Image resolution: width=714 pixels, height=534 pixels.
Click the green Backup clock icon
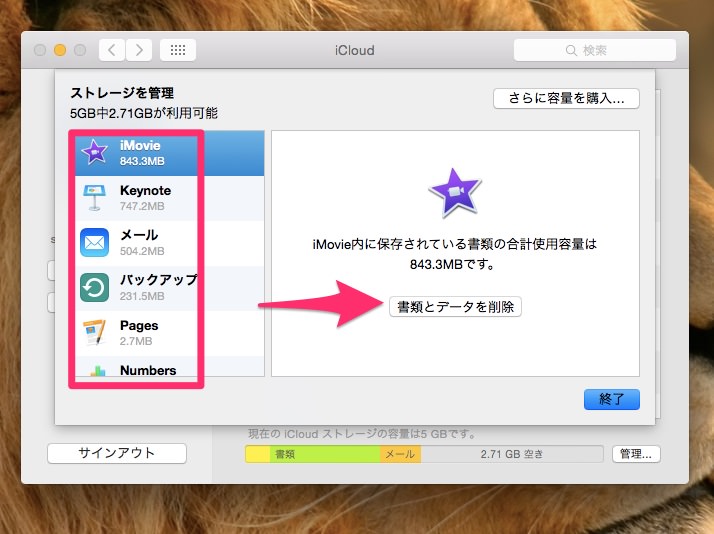(94, 287)
